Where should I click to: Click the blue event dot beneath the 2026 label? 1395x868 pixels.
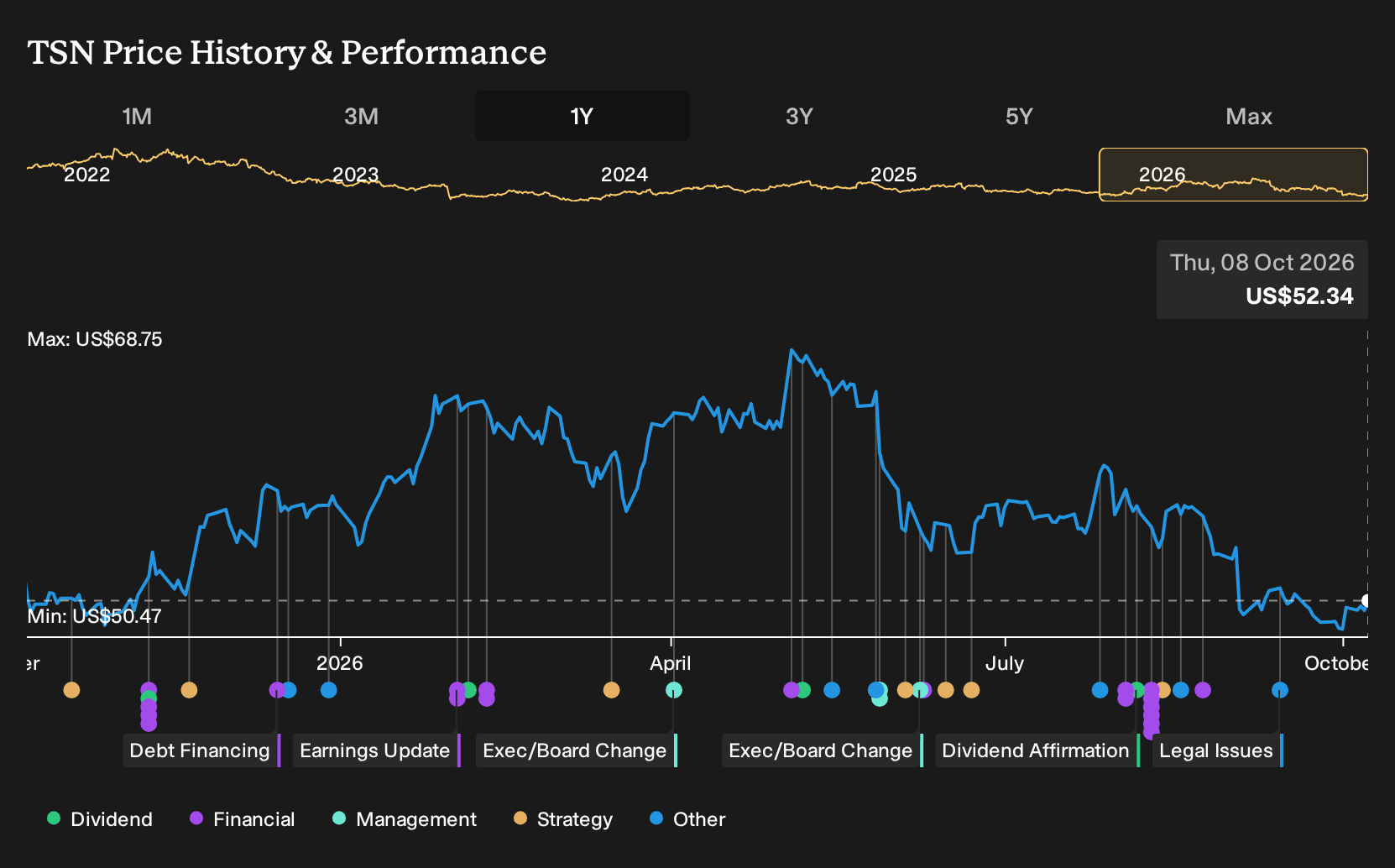[x=329, y=690]
